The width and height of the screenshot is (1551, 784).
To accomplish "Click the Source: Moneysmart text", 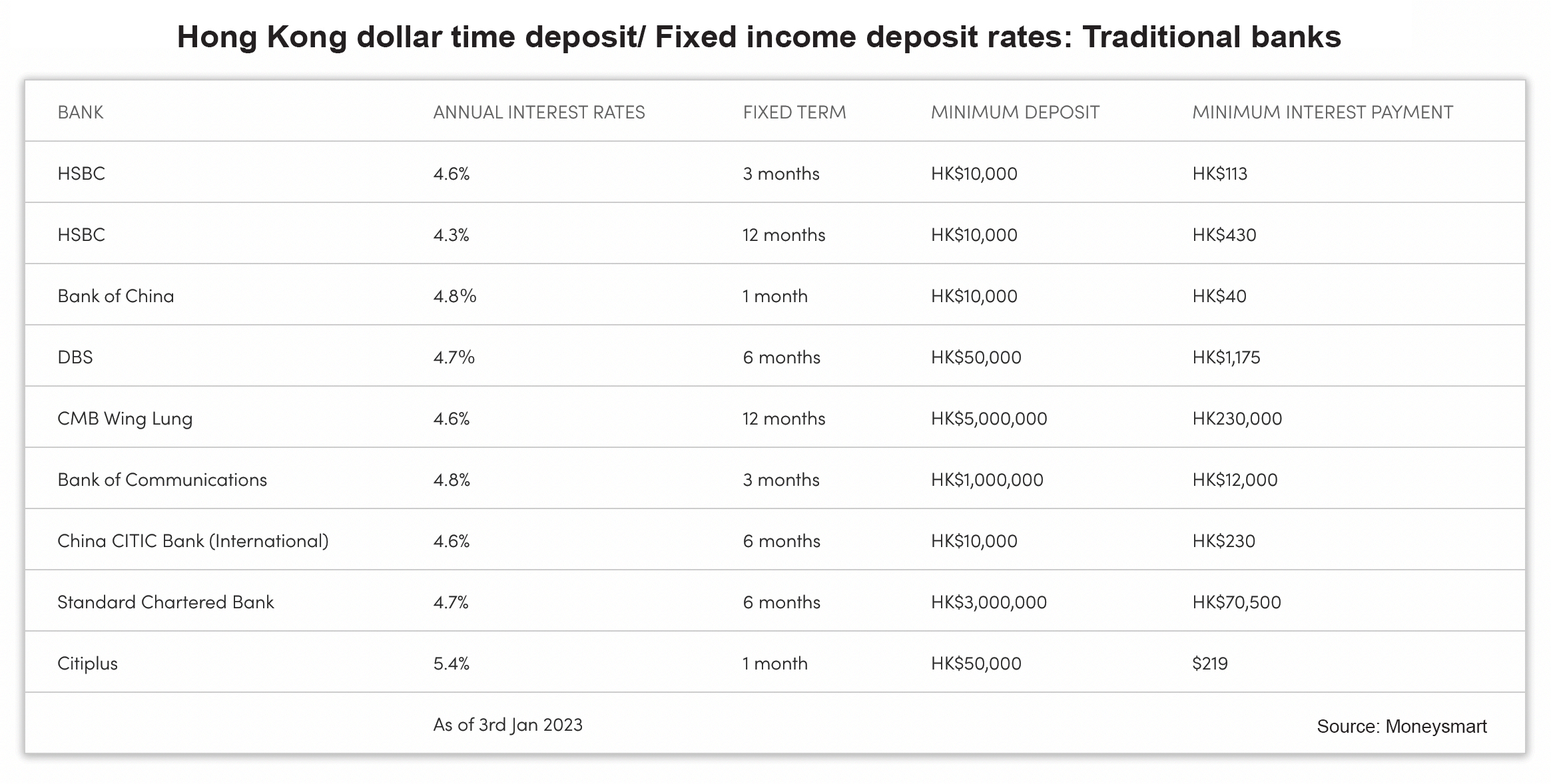I will (x=1402, y=726).
